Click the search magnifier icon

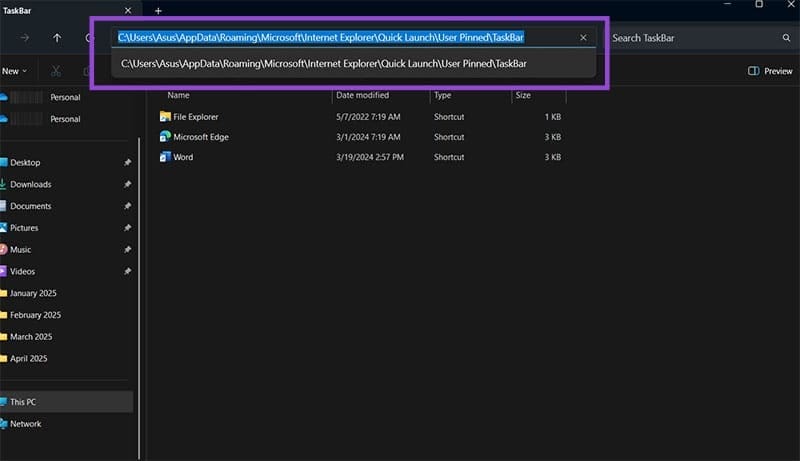click(x=787, y=38)
